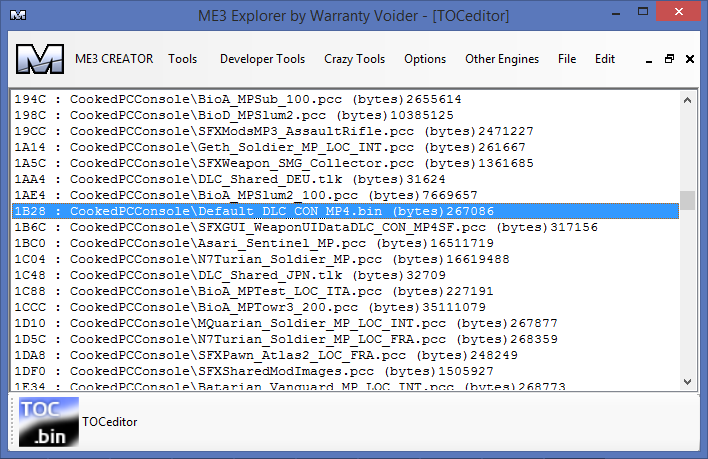The height and width of the screenshot is (459, 708).
Task: Open the ME3 CREATOR menu
Action: (114, 59)
